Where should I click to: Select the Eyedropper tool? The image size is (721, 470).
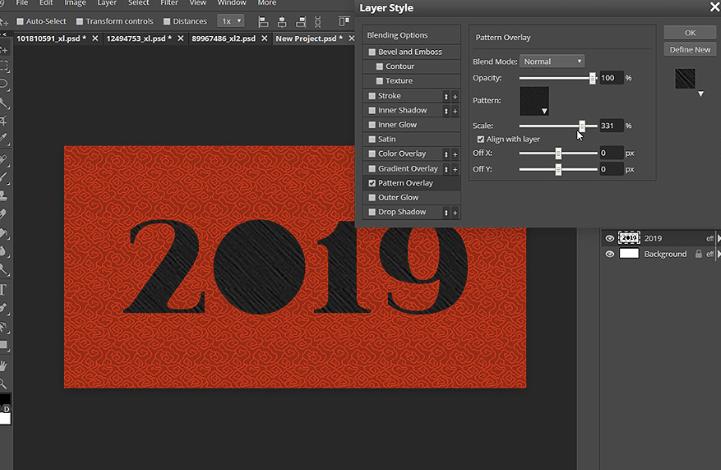pyautogui.click(x=4, y=138)
